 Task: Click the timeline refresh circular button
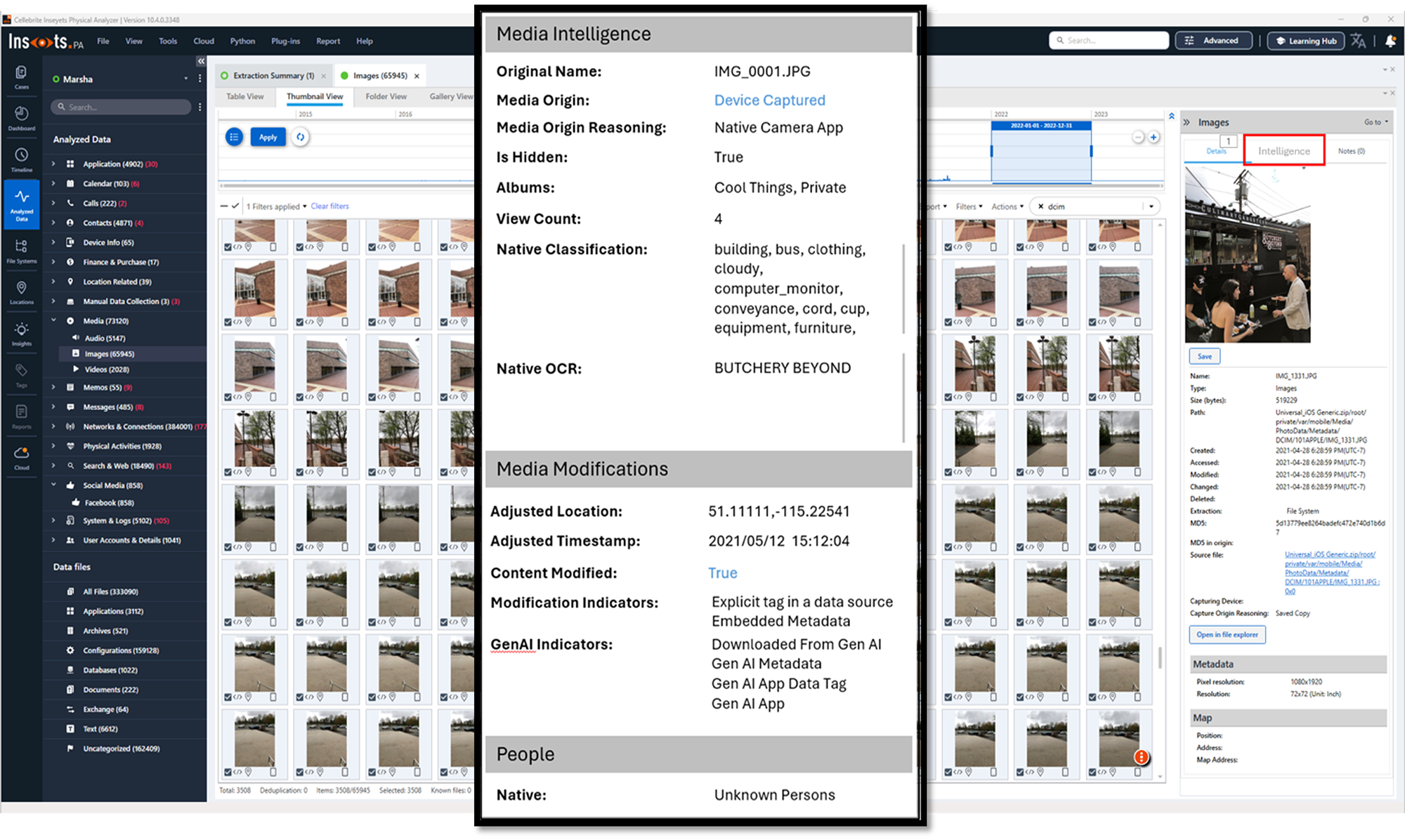pyautogui.click(x=301, y=137)
